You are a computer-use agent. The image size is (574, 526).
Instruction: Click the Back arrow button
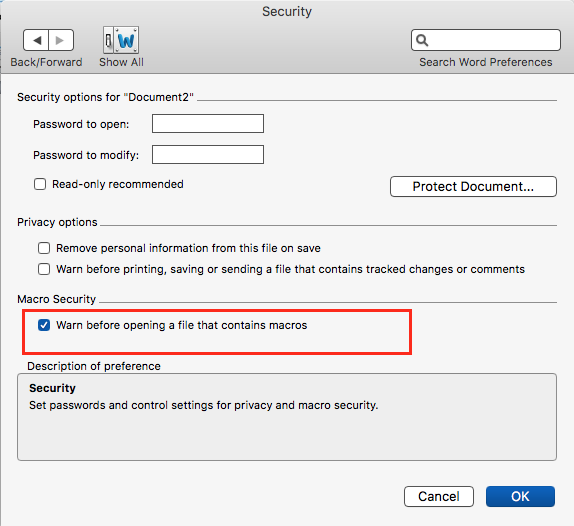coord(36,40)
